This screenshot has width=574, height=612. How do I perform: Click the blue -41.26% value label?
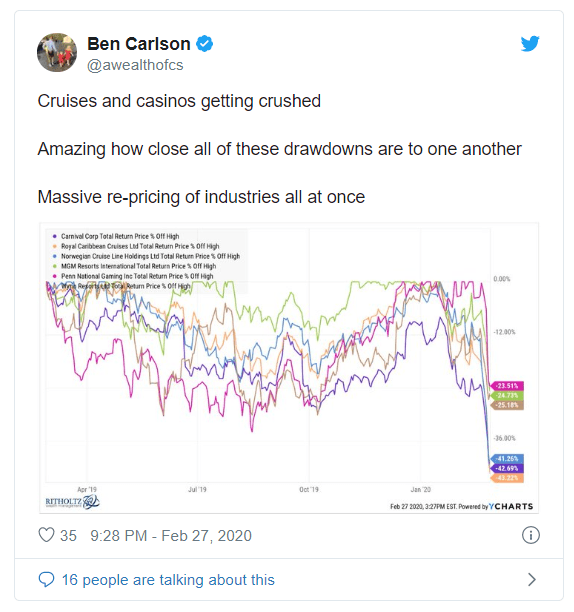507,459
